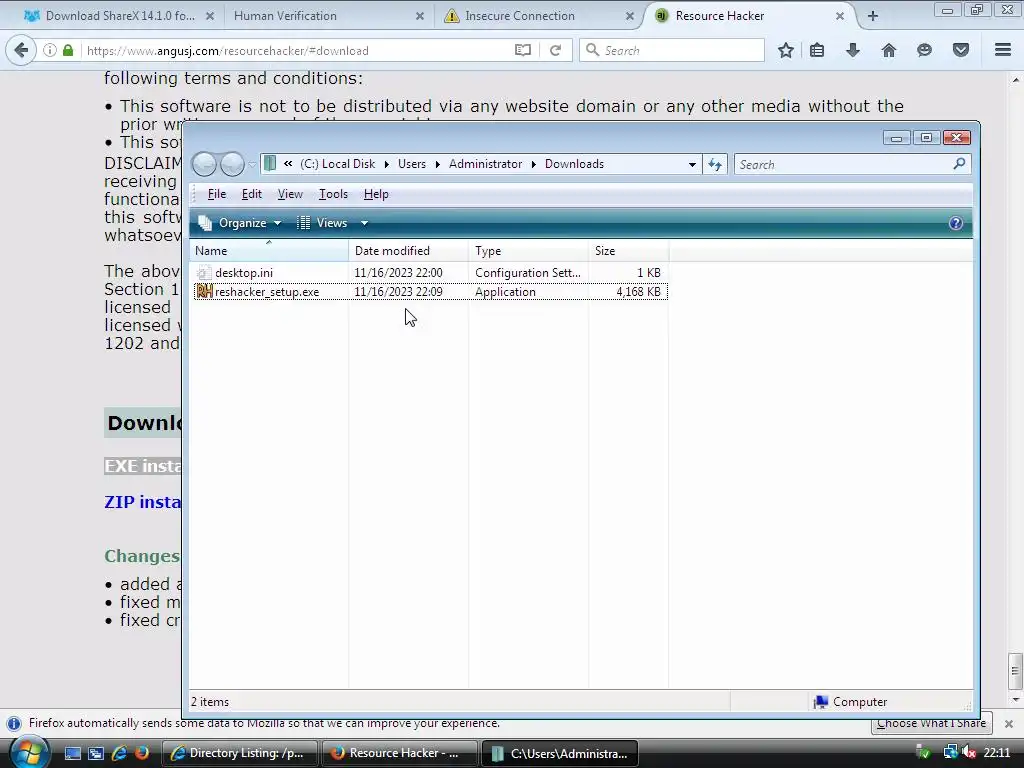Click Explorer back navigation button
1024x768 pixels.
(204, 164)
